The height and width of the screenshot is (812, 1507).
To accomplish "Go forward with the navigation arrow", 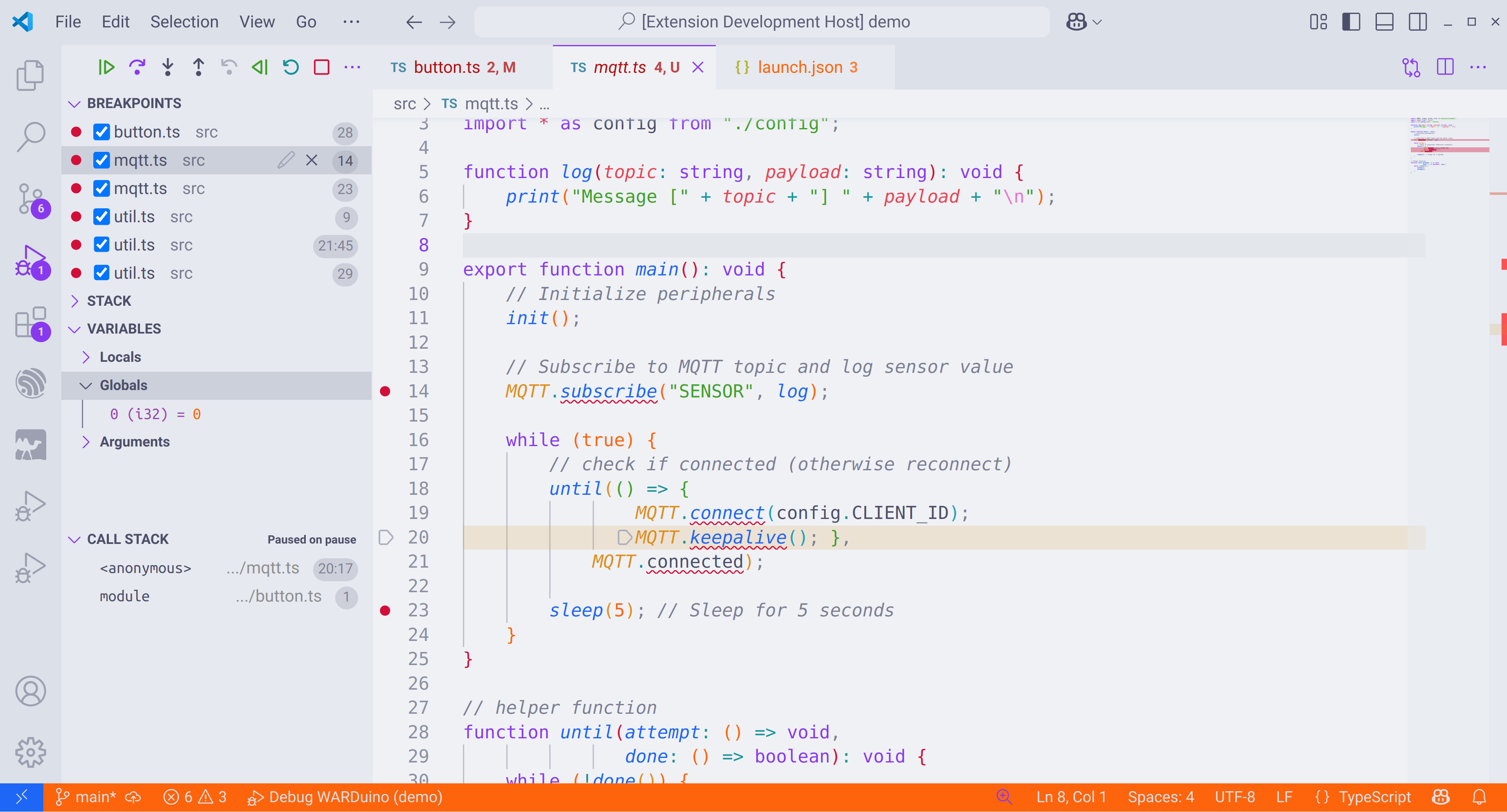I will click(x=447, y=22).
